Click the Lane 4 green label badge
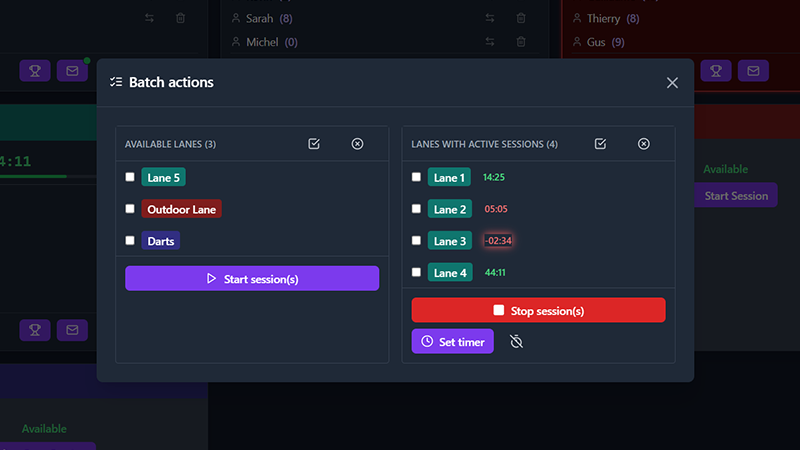The image size is (800, 450). point(449,273)
